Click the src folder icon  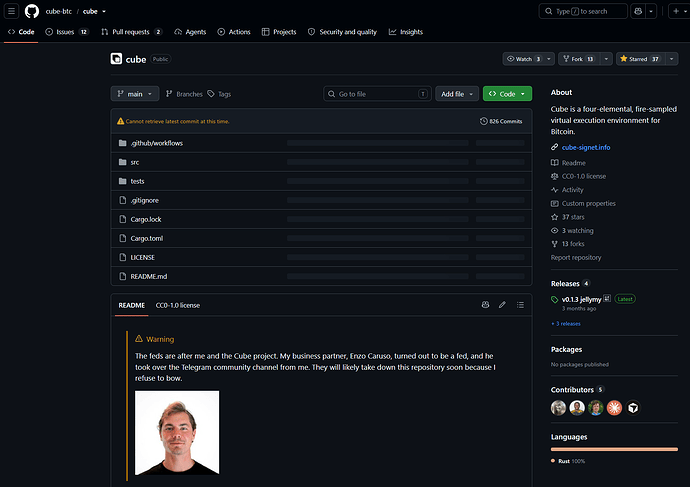click(123, 162)
